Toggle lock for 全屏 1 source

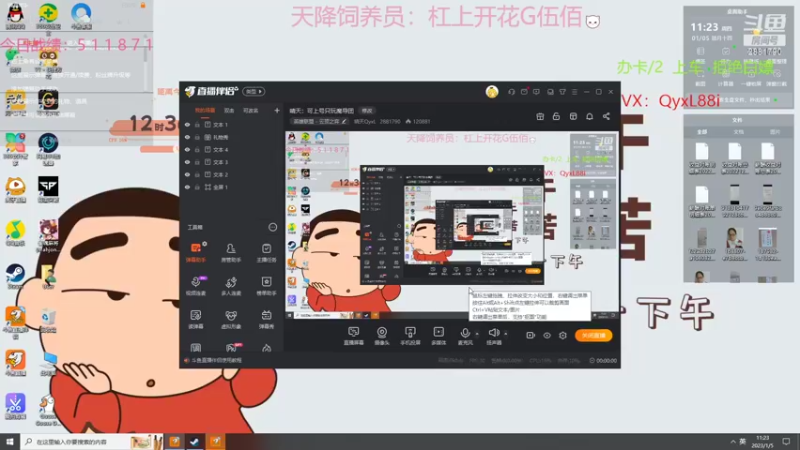(197, 187)
